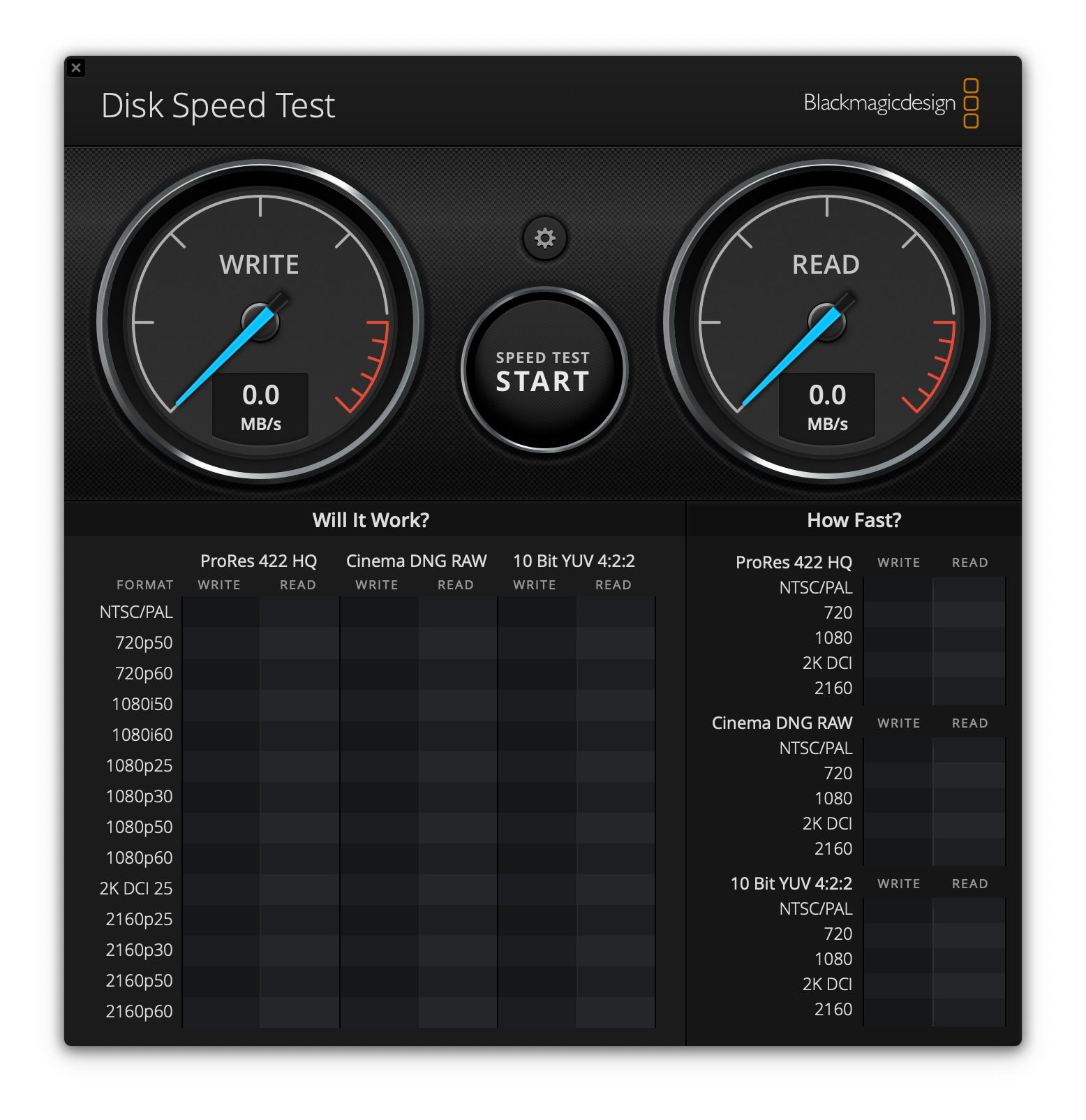
Task: Click the Cinema DNG RAW column header in Will It Work
Action: tap(416, 561)
